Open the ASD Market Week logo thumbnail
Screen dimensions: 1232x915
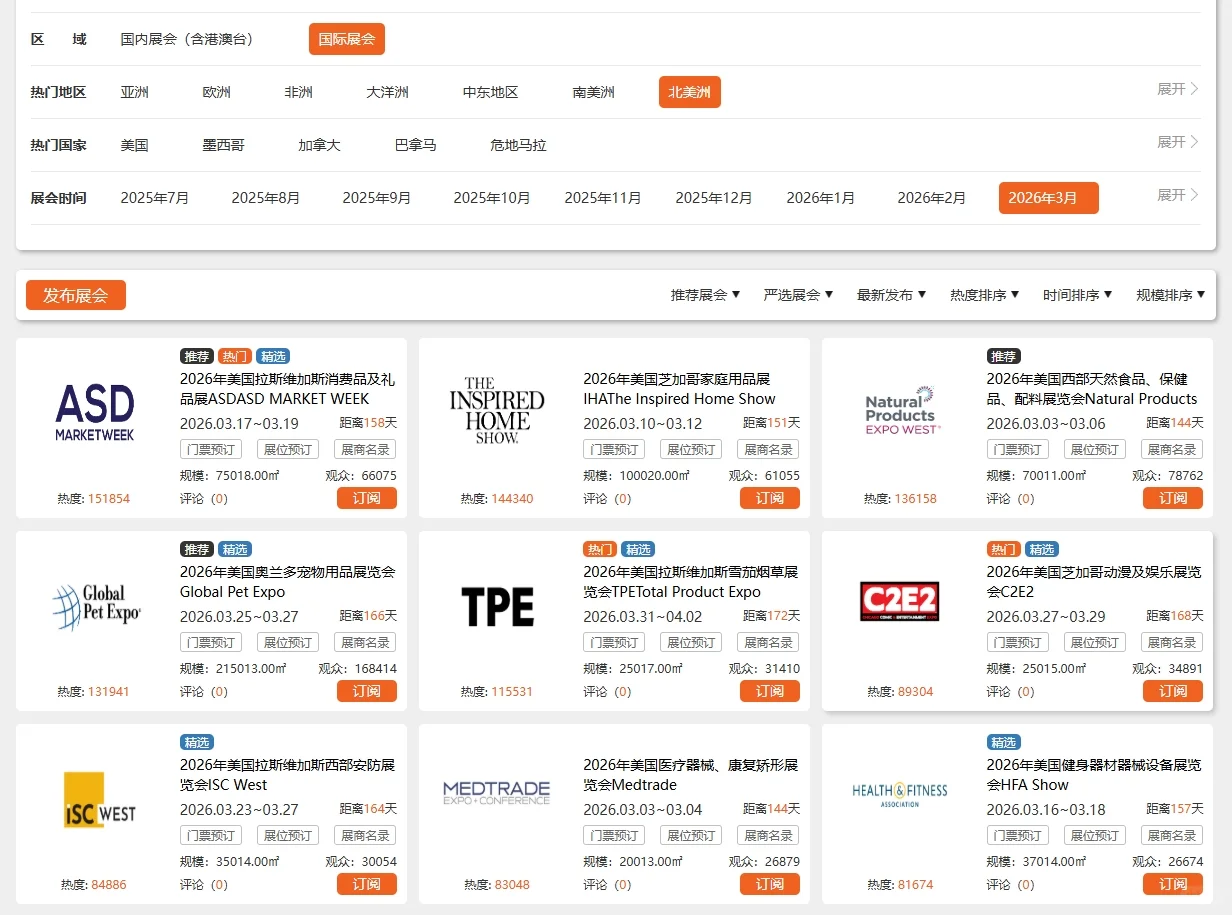(x=95, y=414)
